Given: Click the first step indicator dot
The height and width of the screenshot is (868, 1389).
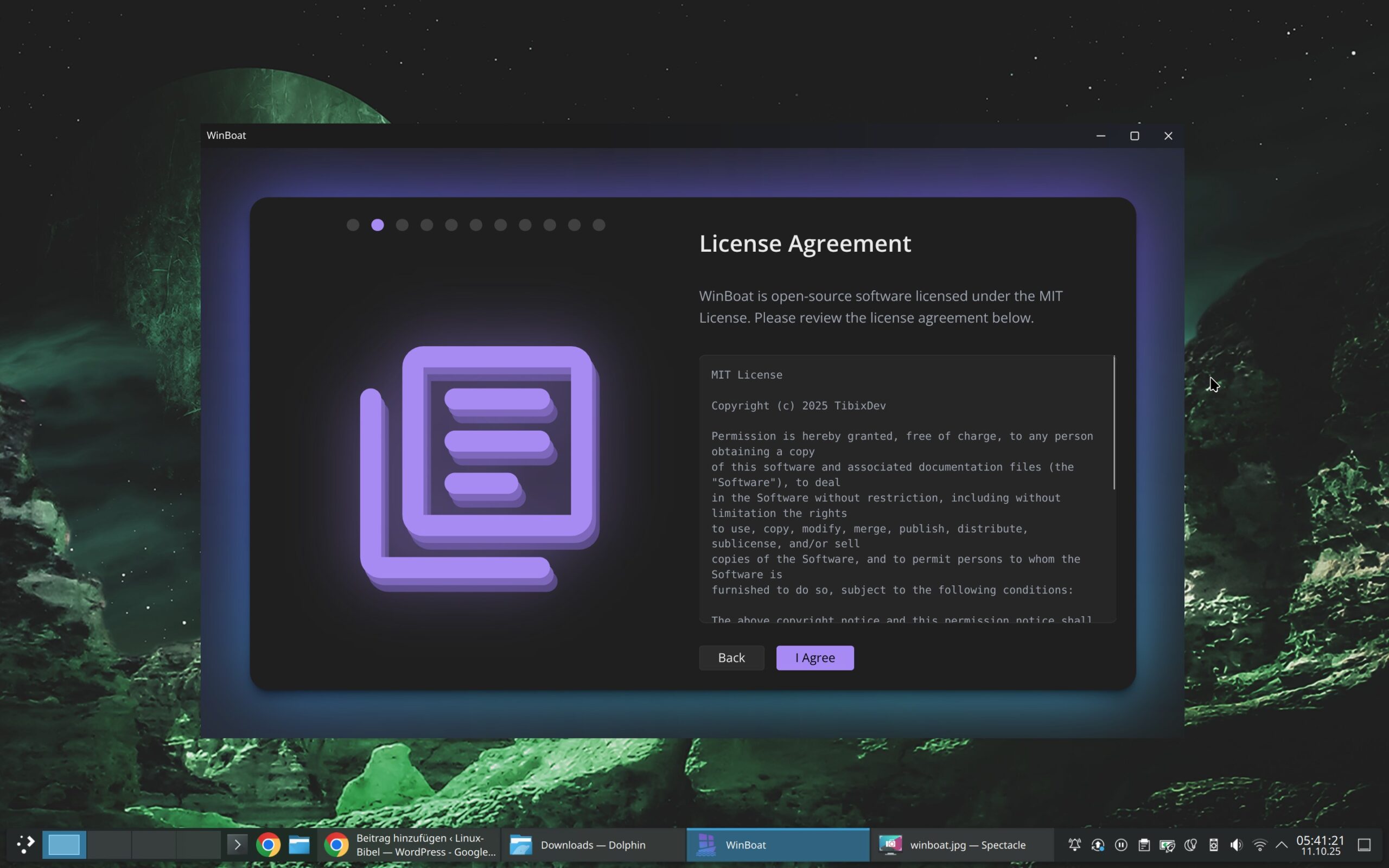Looking at the screenshot, I should (x=353, y=225).
